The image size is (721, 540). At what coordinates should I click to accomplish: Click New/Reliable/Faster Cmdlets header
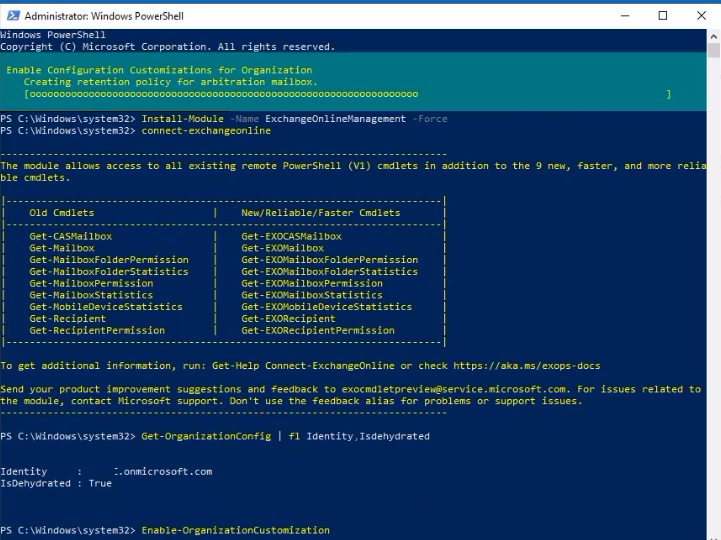(x=320, y=213)
